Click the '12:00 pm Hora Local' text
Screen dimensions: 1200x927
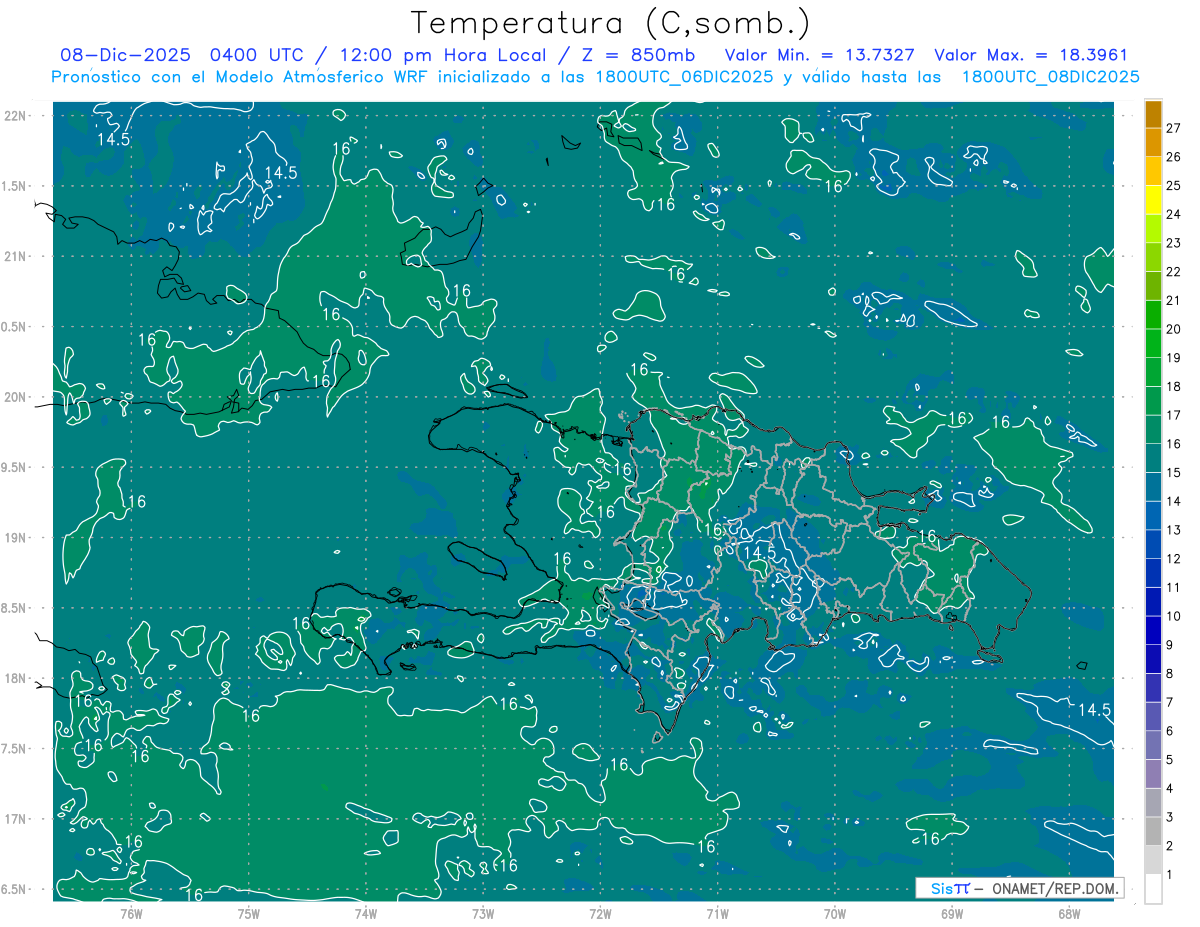coord(446,55)
